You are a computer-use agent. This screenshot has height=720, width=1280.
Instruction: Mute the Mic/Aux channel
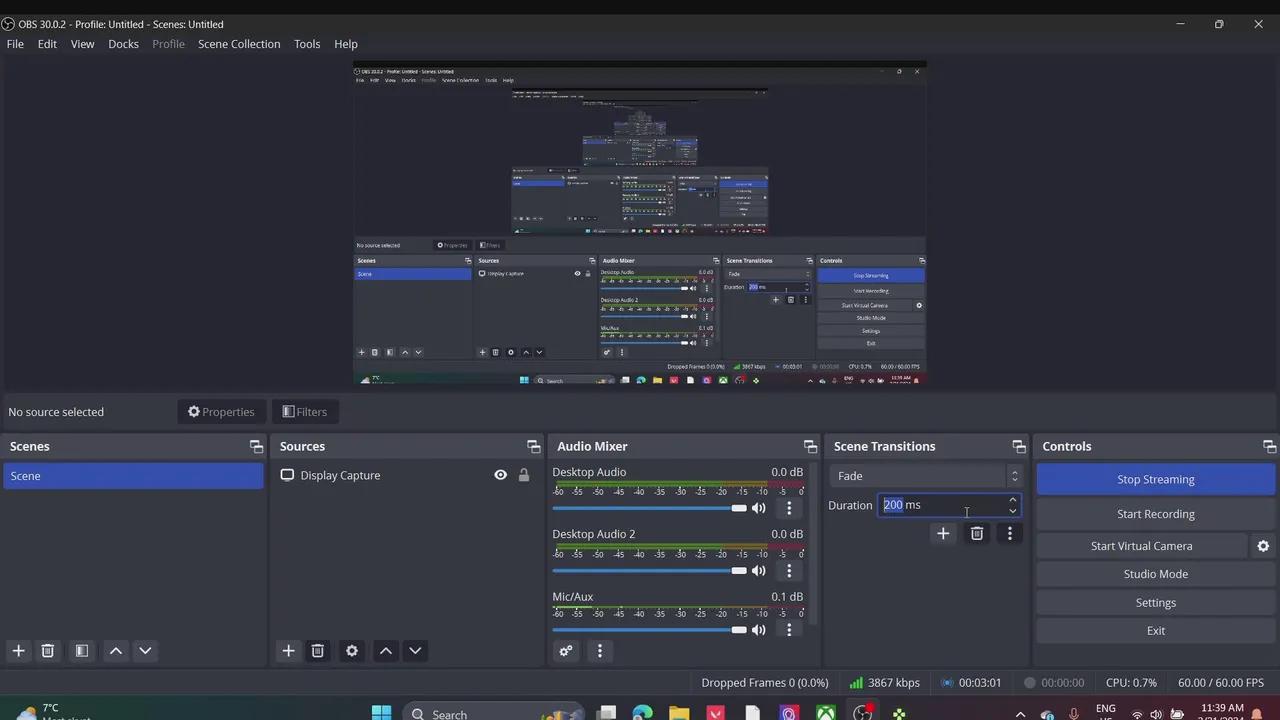click(x=759, y=630)
